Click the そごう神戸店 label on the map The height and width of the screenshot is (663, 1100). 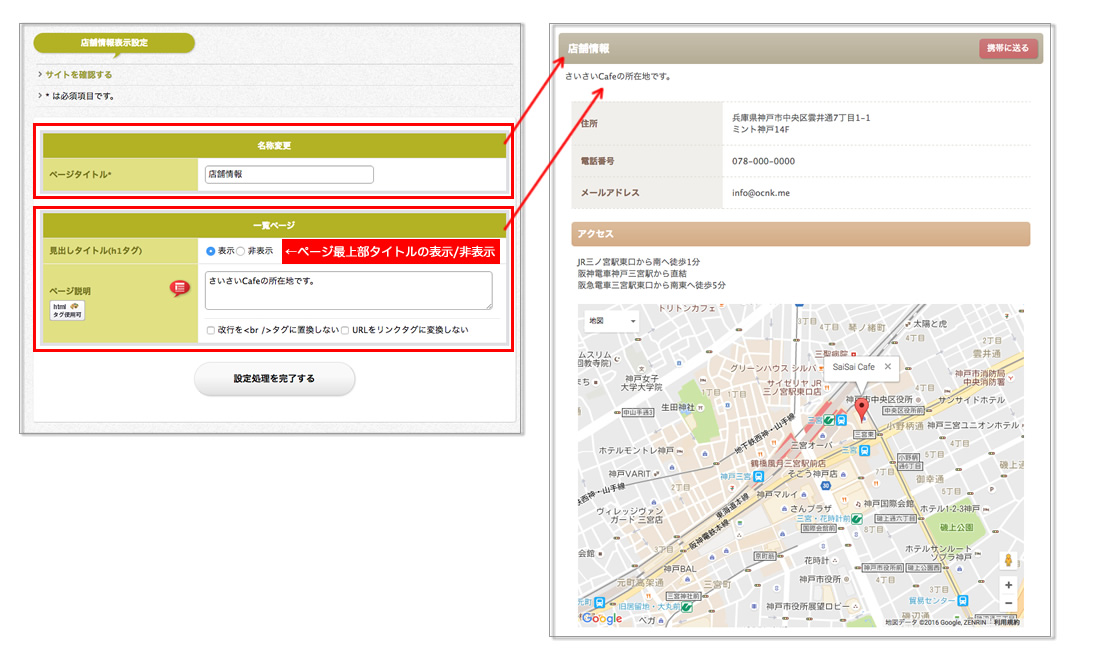813,474
